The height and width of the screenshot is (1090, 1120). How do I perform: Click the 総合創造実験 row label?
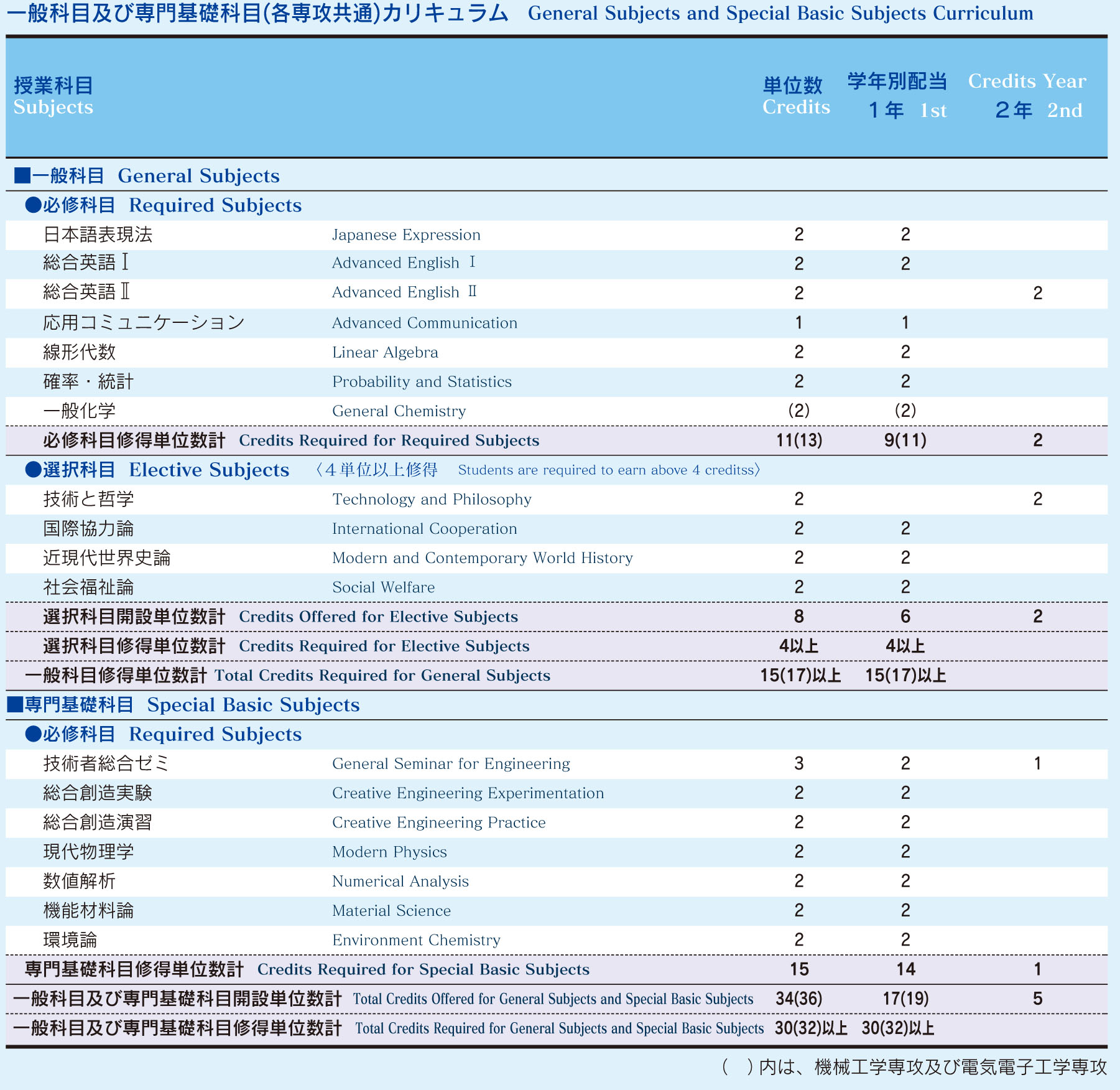point(98,793)
